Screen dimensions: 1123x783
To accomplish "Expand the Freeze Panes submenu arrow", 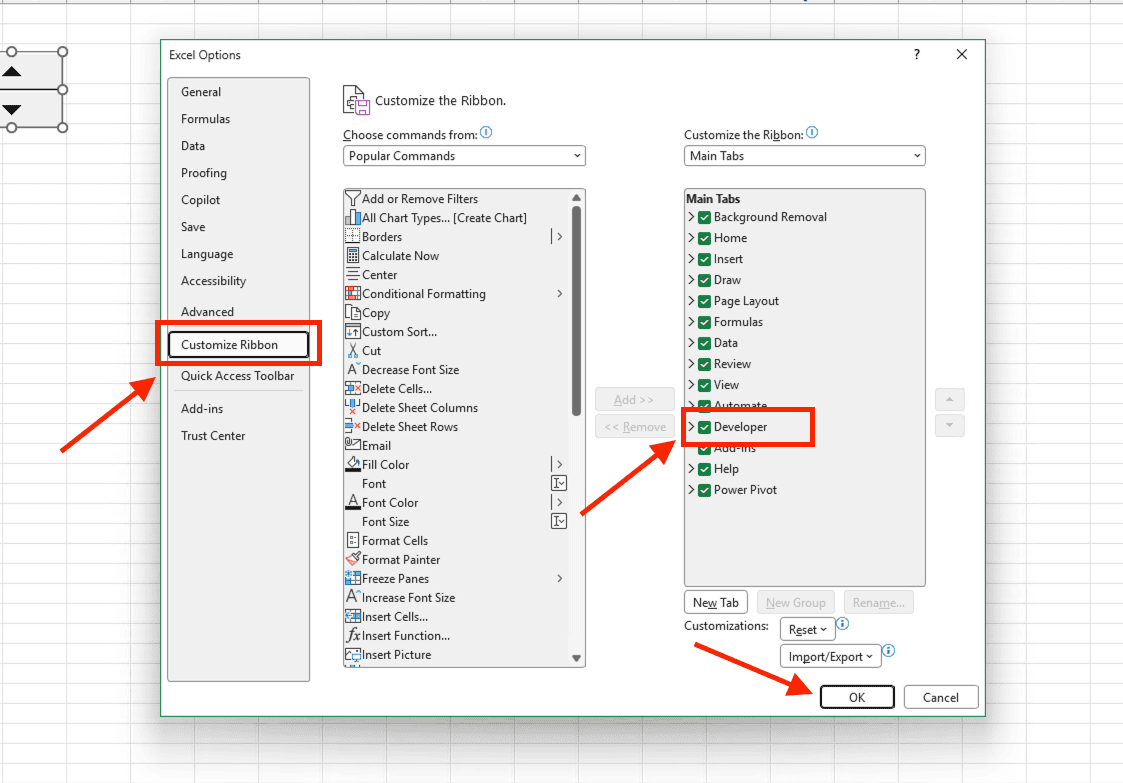I will [x=559, y=578].
